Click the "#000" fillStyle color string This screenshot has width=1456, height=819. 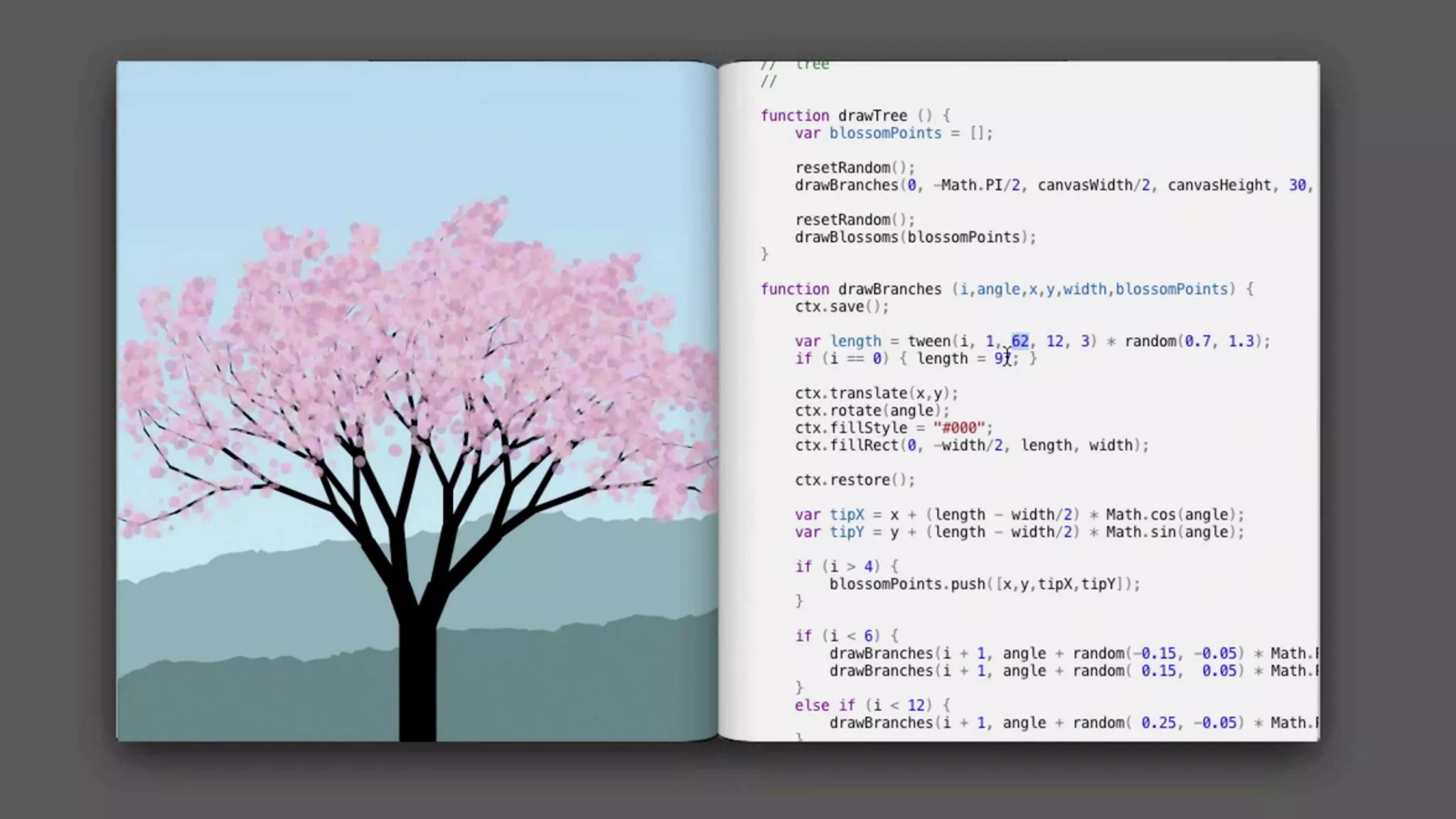coord(959,428)
